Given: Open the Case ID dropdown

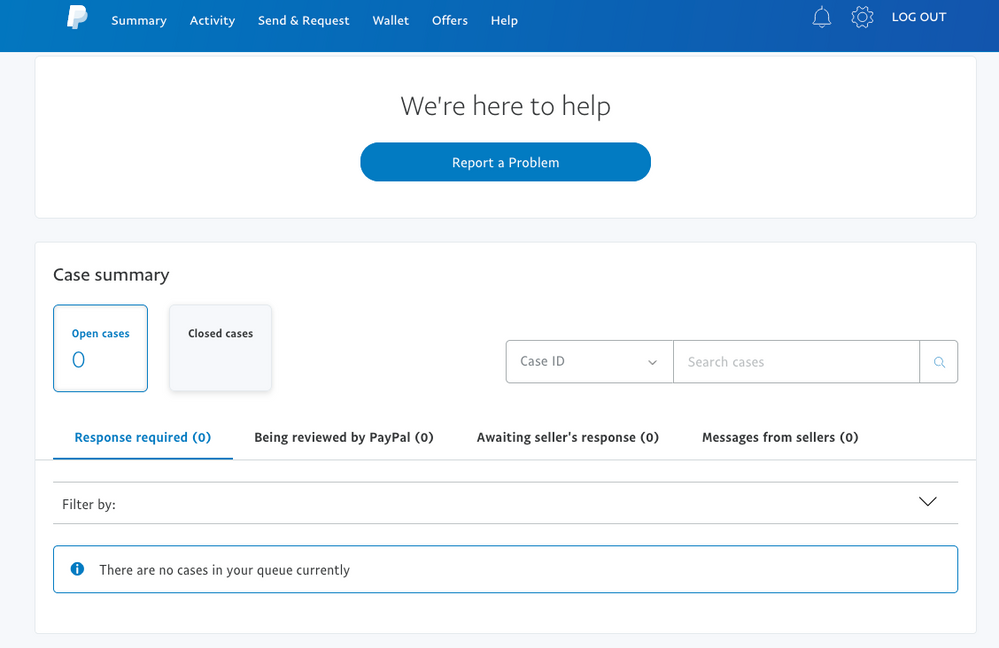Looking at the screenshot, I should point(589,362).
